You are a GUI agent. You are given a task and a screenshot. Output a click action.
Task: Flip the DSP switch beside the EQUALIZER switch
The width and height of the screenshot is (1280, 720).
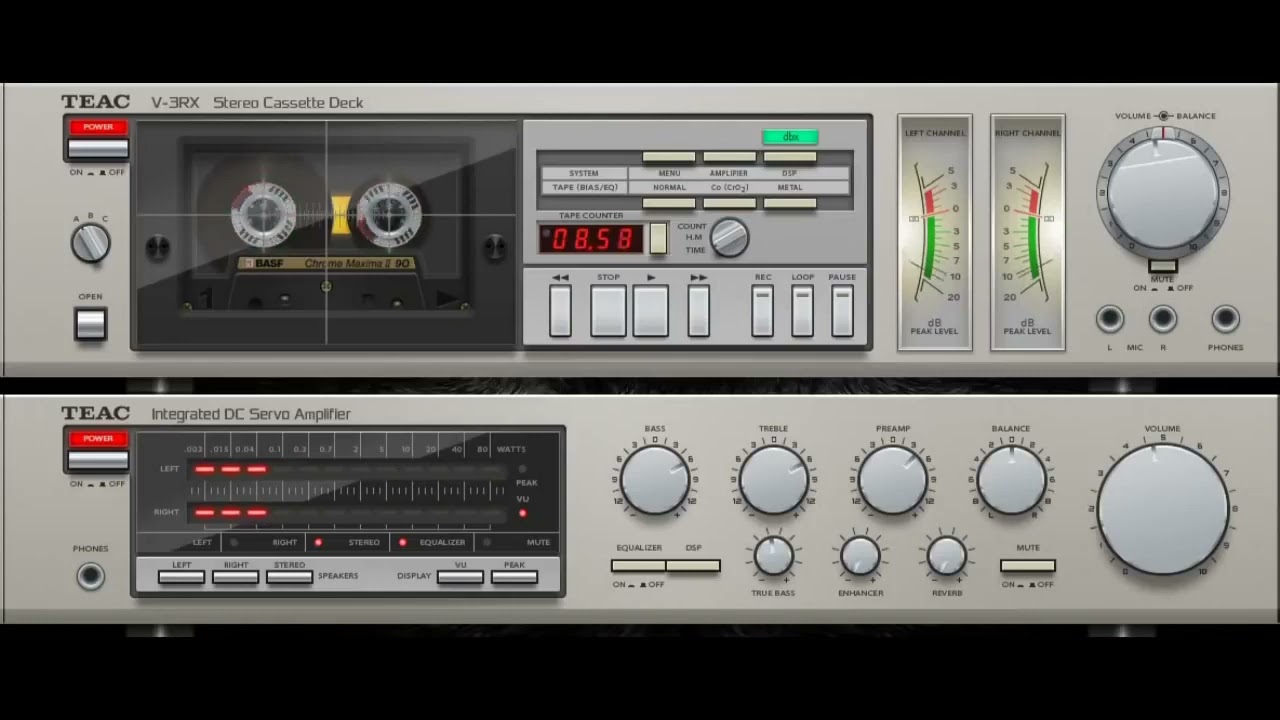coord(693,566)
